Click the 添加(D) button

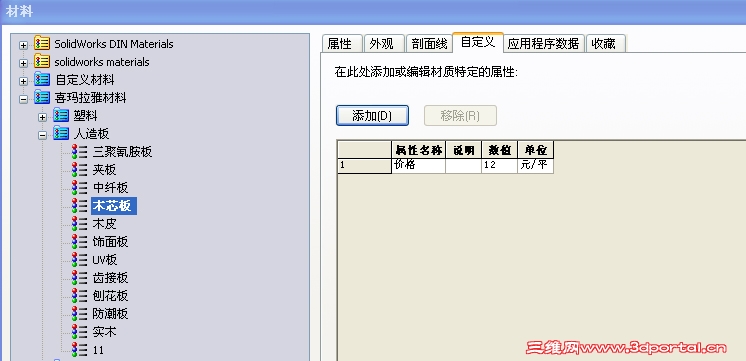pos(372,116)
